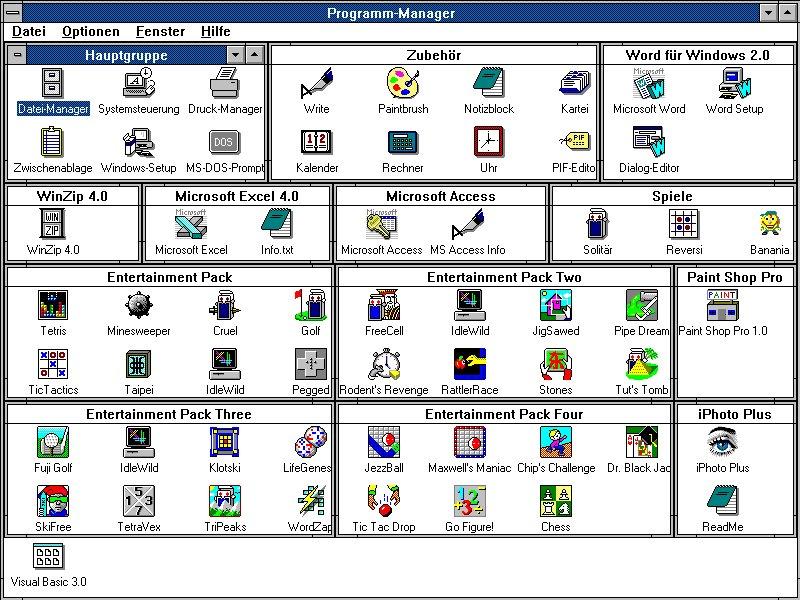Select minimized Visual Basic 3.0 group
The height and width of the screenshot is (600, 800).
point(48,558)
